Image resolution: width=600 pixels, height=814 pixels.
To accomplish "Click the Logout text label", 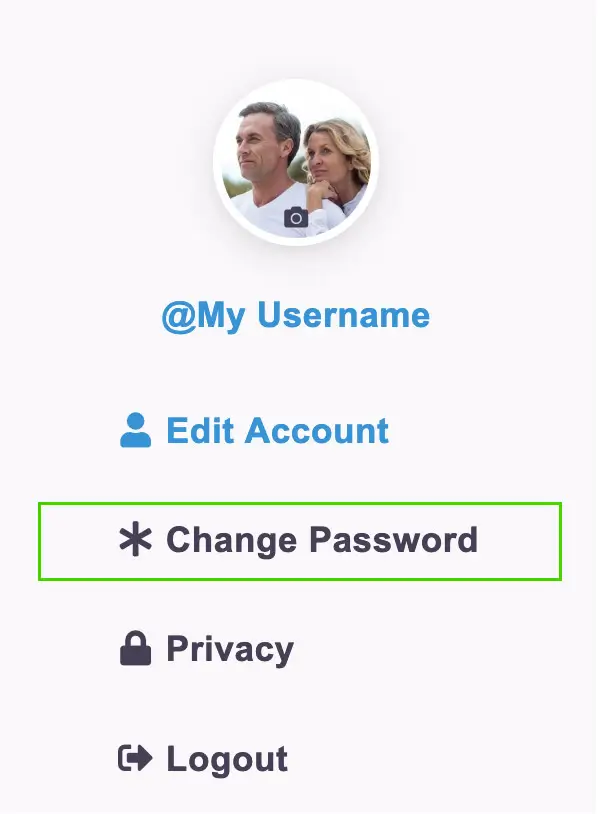I will click(227, 760).
